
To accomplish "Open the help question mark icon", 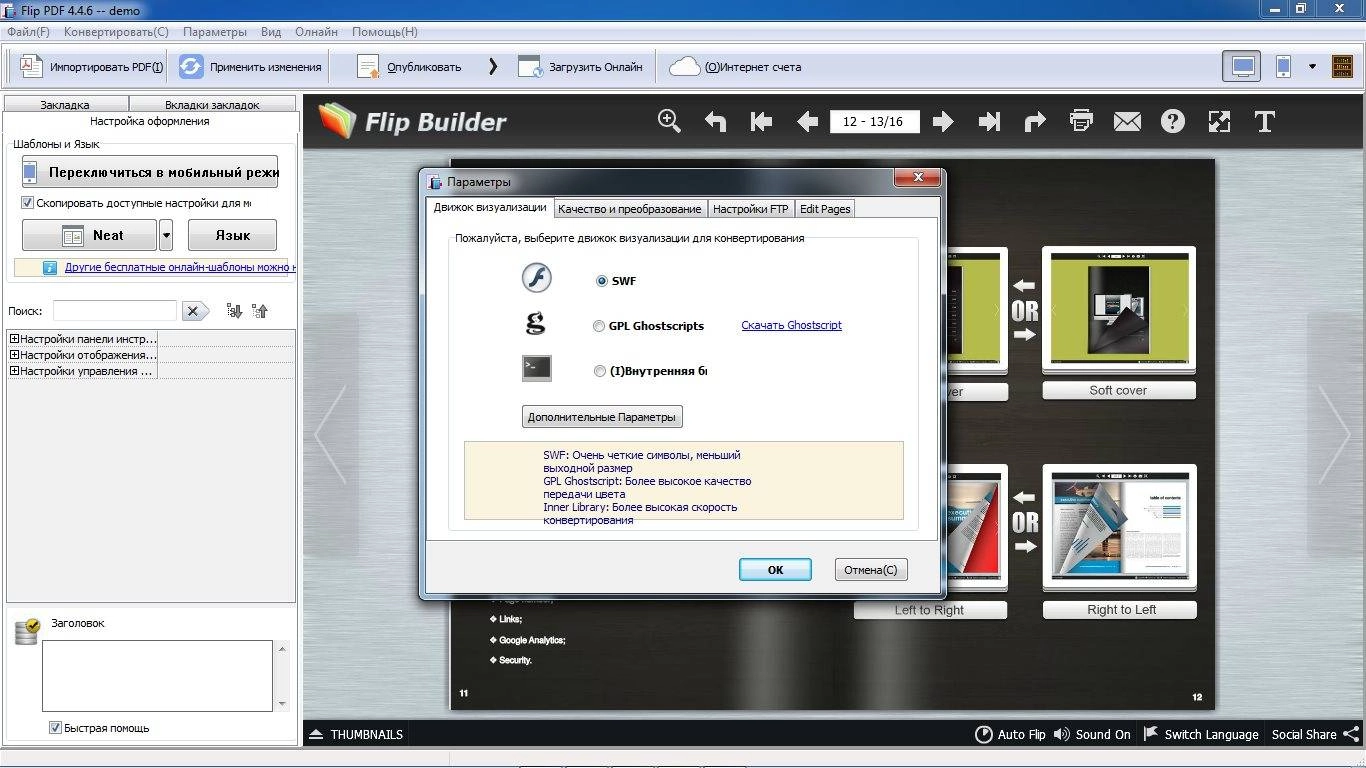I will [x=1173, y=122].
